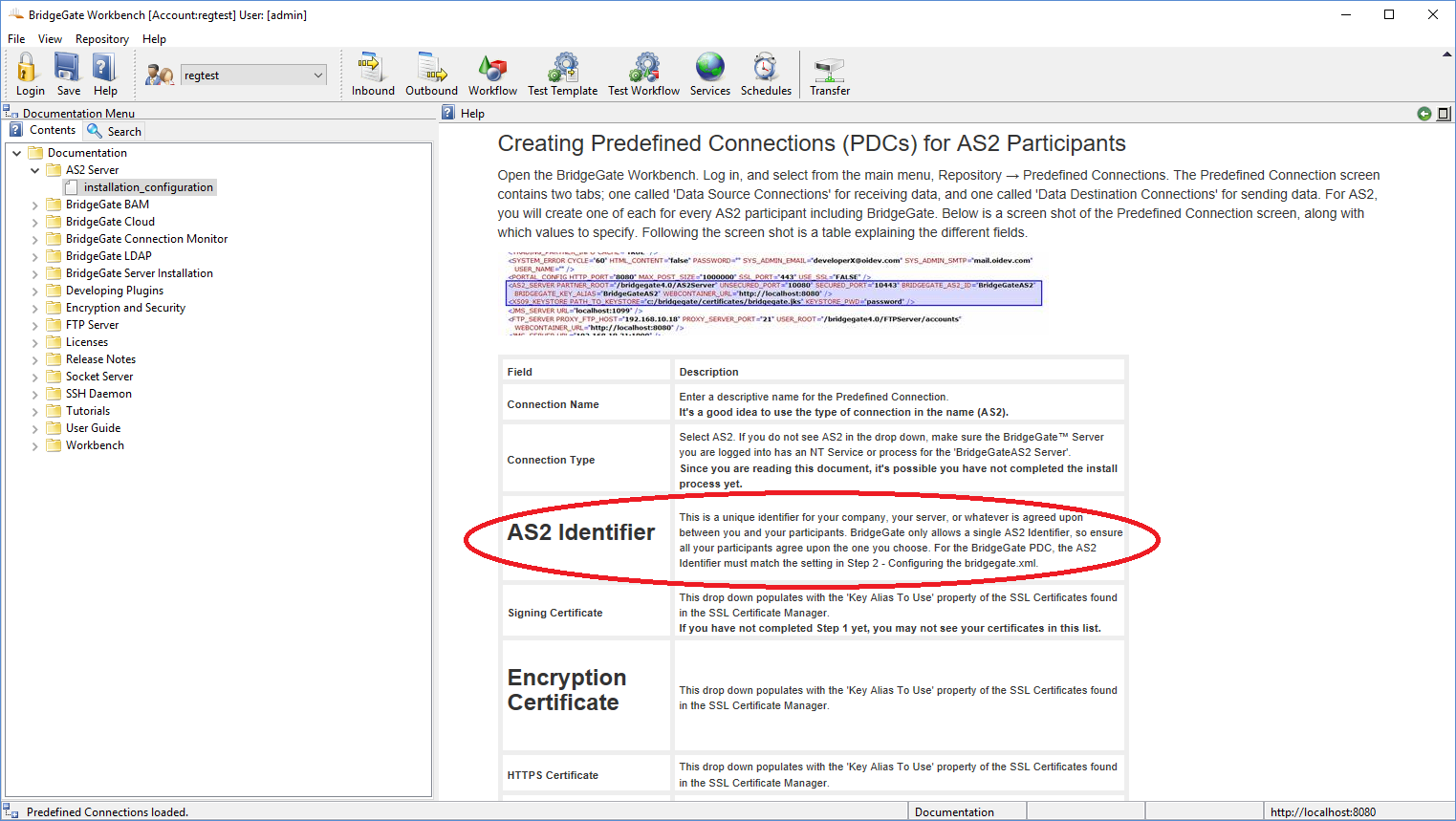Maximize the Help panel using its square icon
This screenshot has width=1456, height=821.
(1444, 114)
